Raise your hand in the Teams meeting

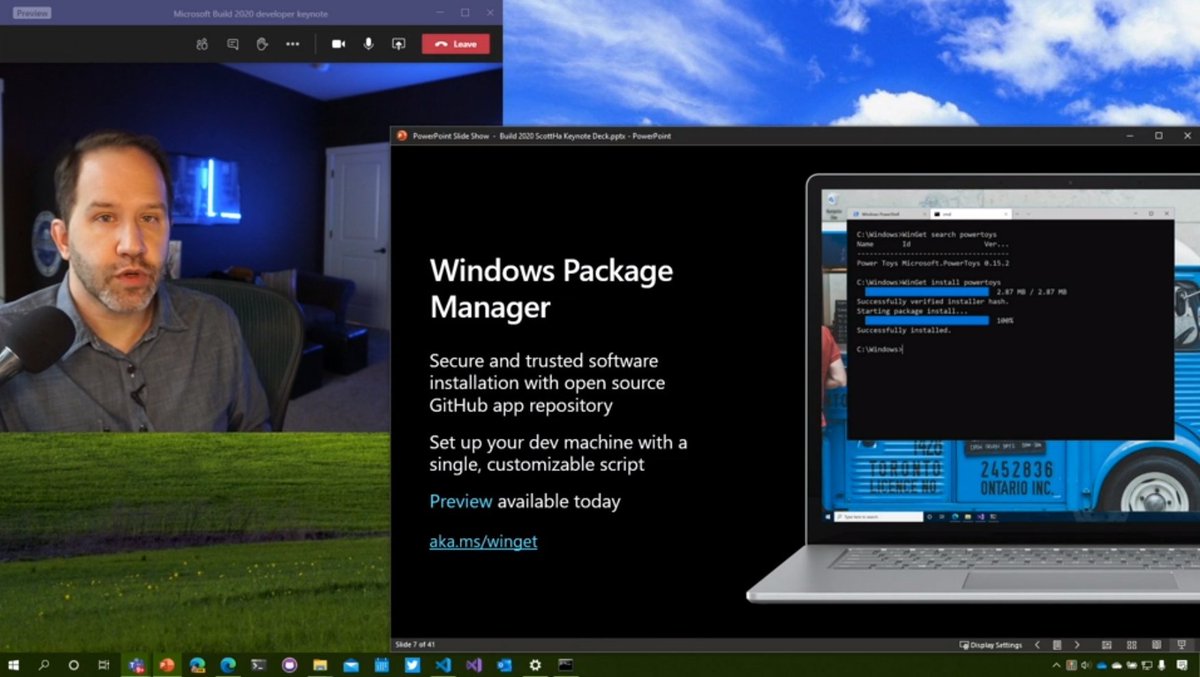262,44
